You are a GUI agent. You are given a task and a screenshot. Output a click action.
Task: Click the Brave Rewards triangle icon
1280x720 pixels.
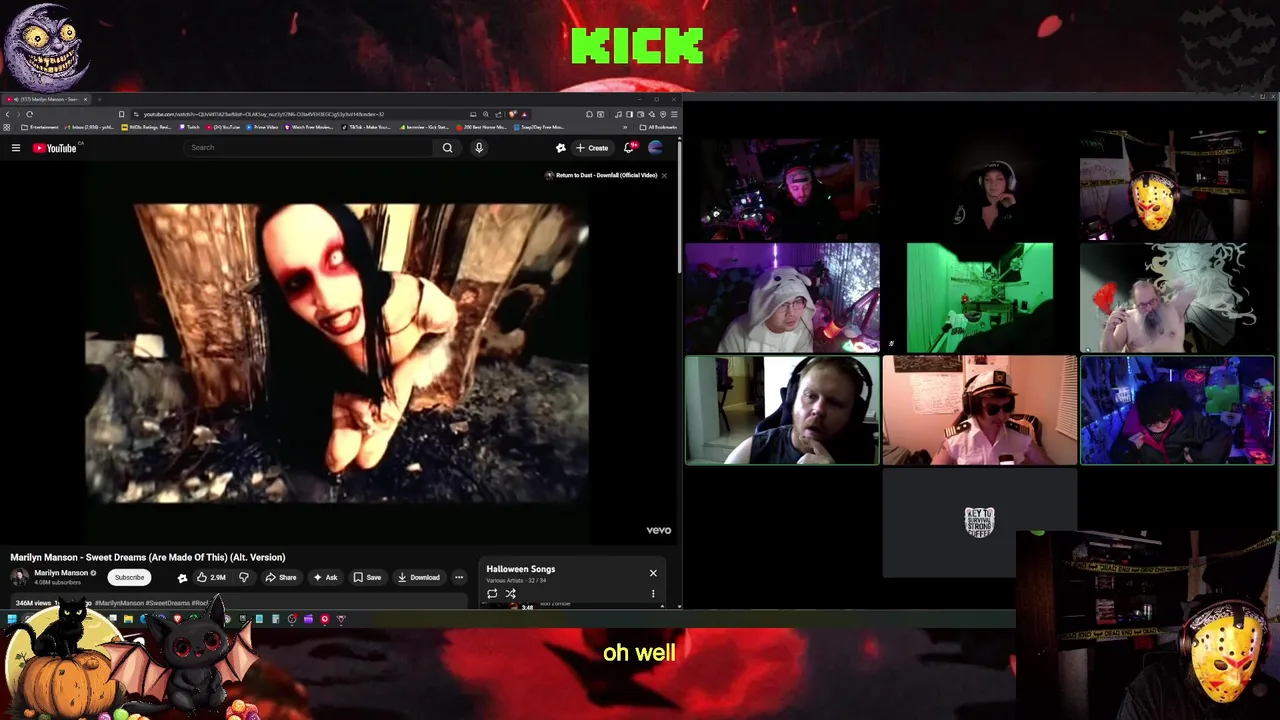point(523,114)
